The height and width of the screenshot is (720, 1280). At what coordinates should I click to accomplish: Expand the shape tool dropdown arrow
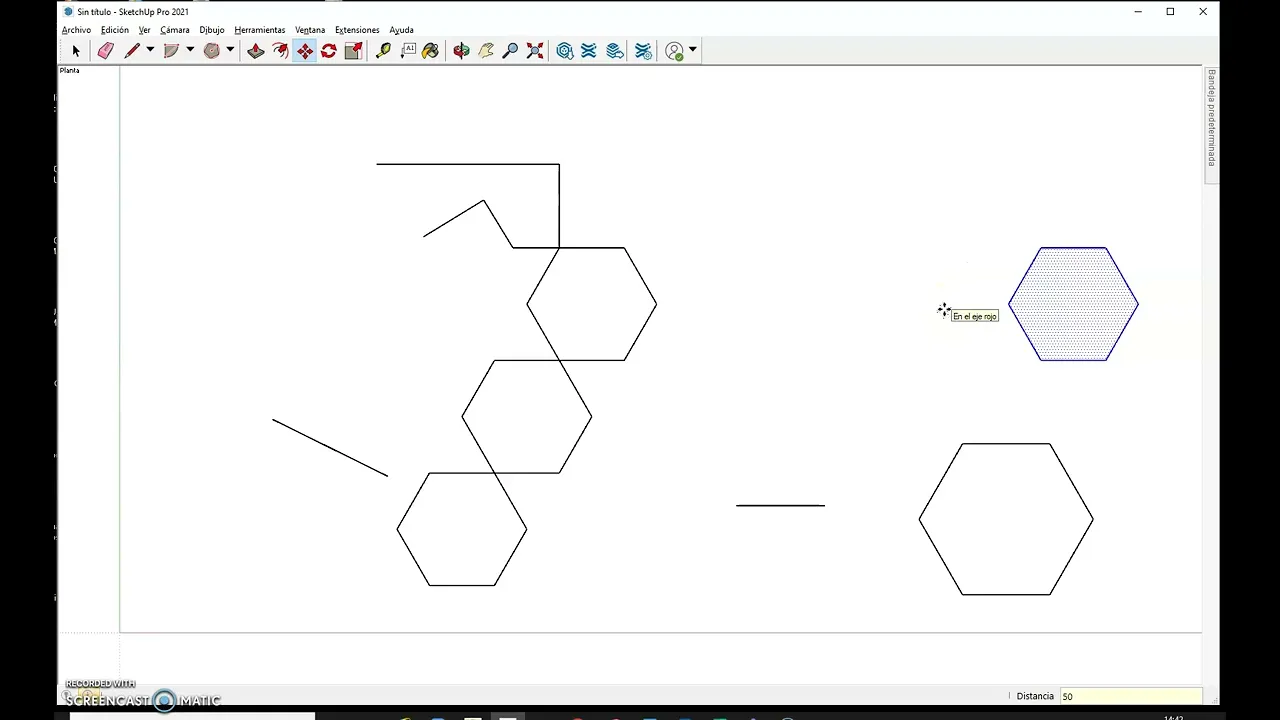[230, 51]
